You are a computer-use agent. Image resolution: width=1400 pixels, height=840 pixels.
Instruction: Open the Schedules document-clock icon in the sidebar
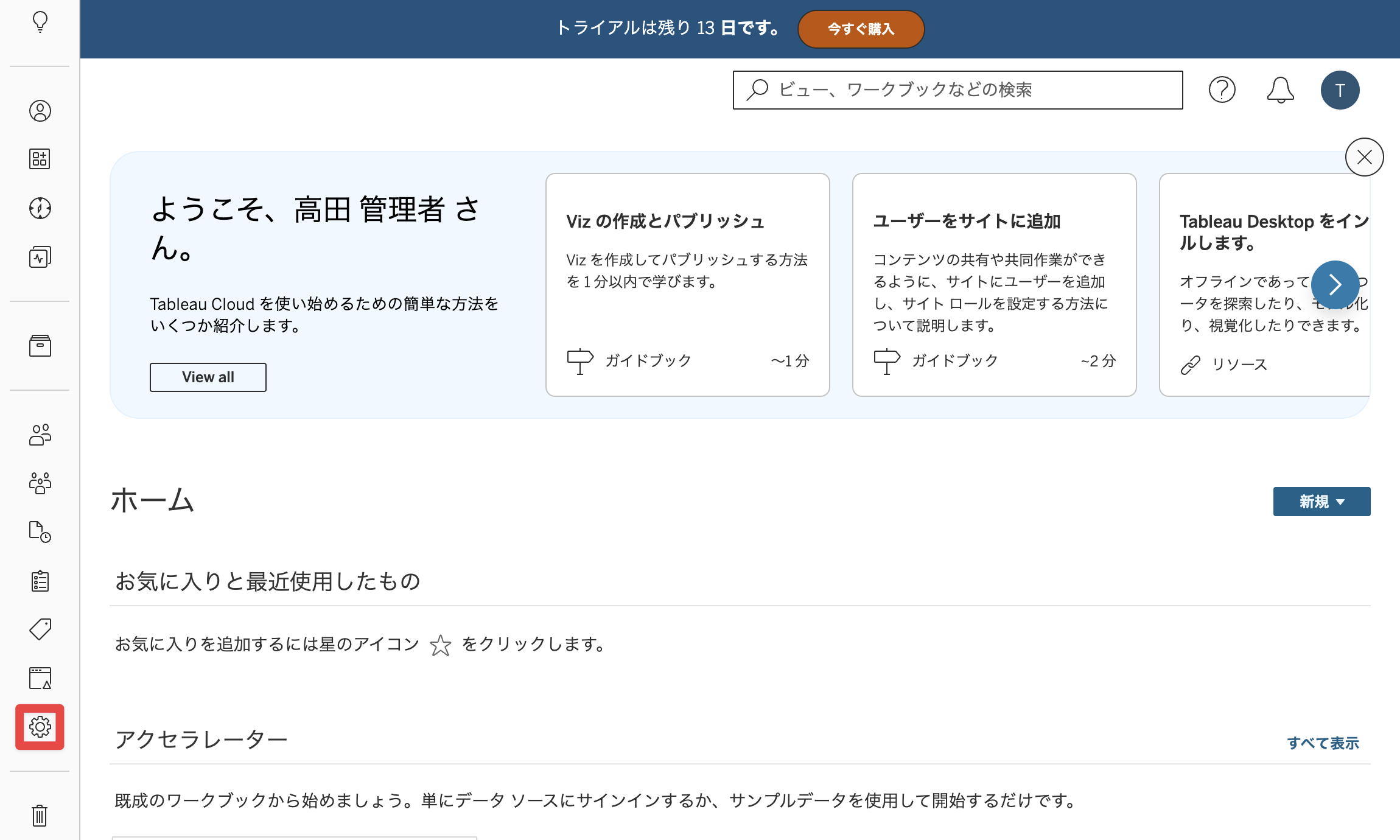pyautogui.click(x=40, y=531)
